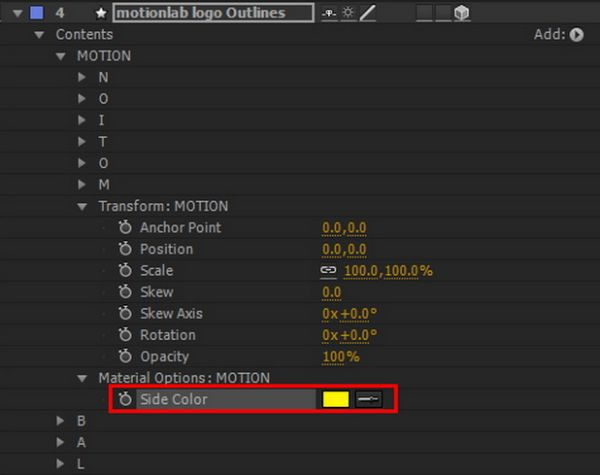Toggle the Quality slash switch
This screenshot has height=475, width=600.
(x=368, y=13)
